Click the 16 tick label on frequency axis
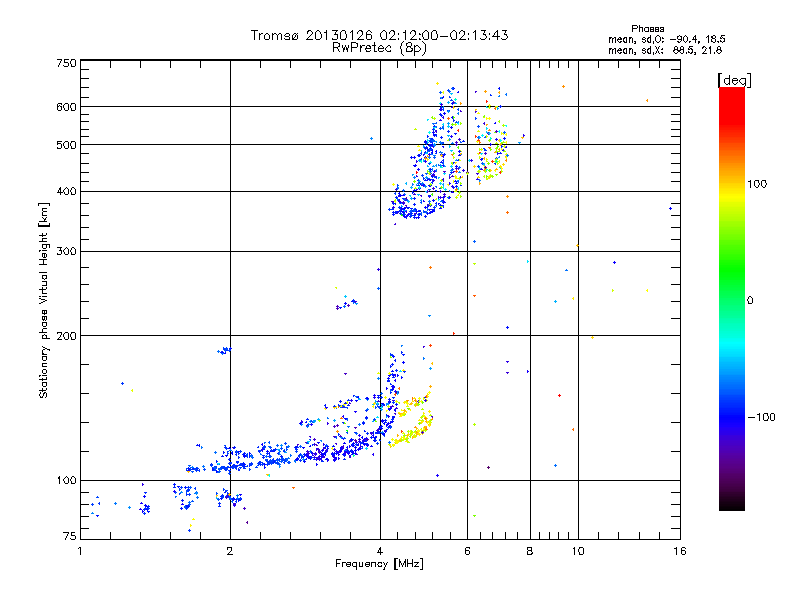Viewport: 800px width, 600px height. [680, 551]
